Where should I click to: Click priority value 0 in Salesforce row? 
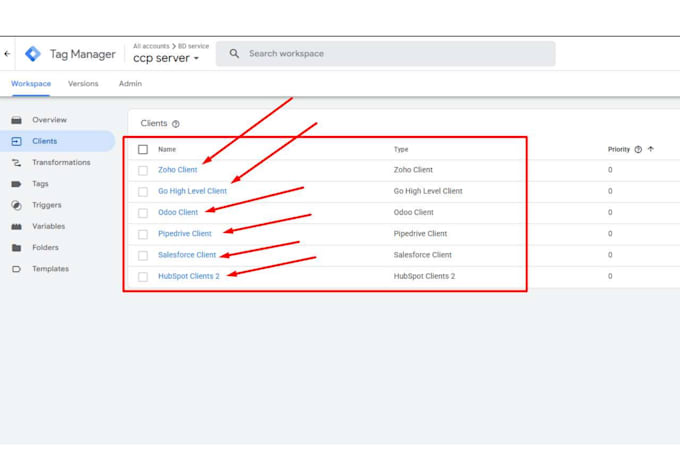pos(610,255)
